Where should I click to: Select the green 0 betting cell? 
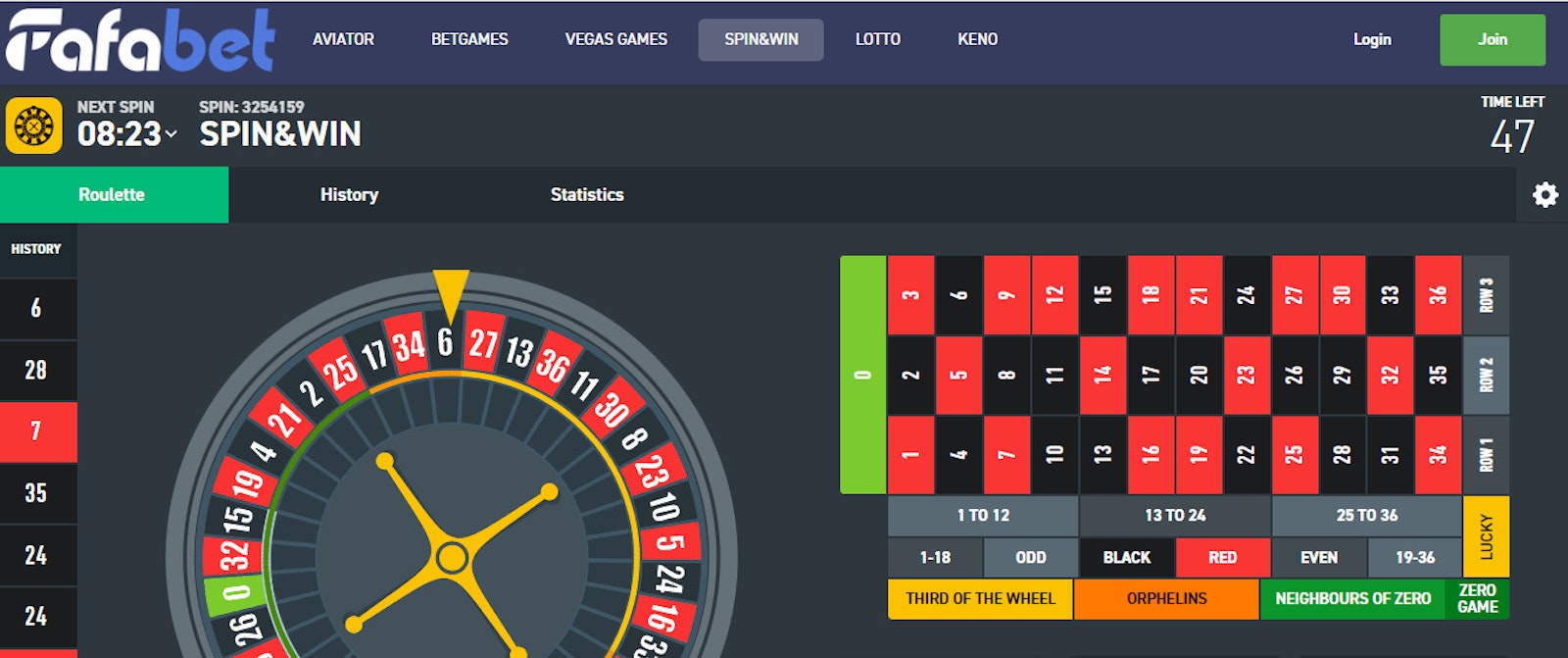(x=863, y=375)
